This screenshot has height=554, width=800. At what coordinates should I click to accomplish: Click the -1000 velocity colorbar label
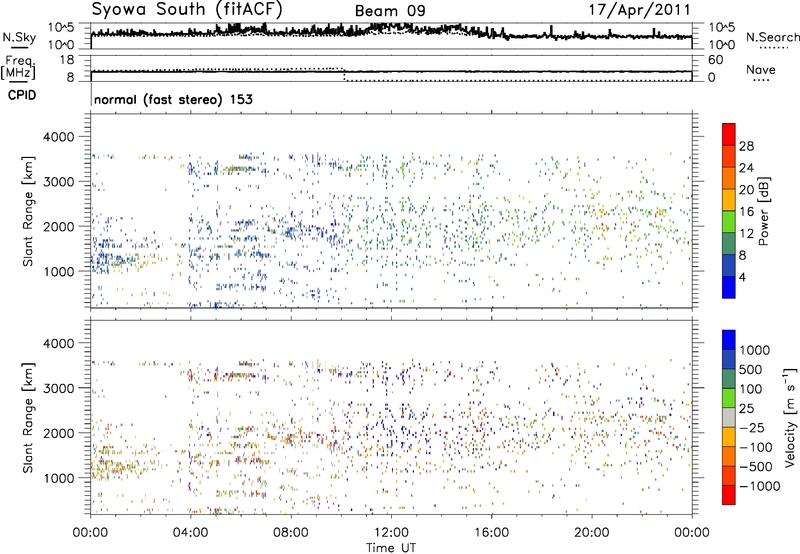tap(760, 486)
